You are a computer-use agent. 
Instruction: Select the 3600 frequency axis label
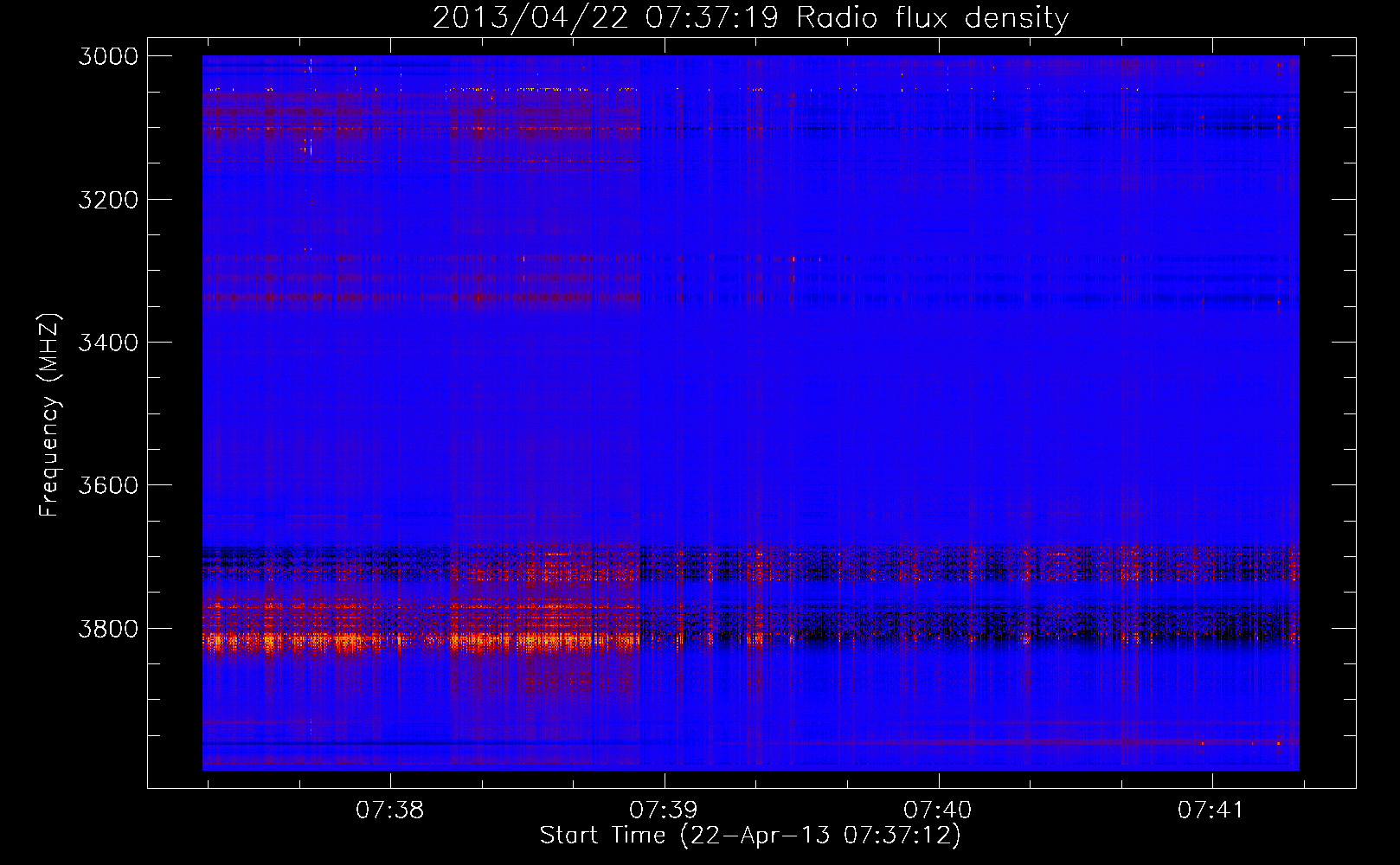click(108, 485)
